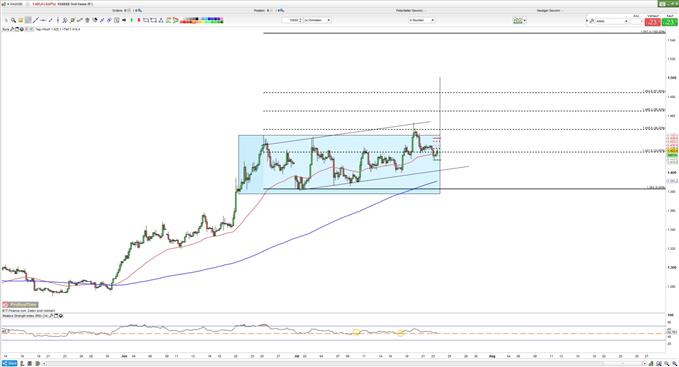Open RSI indicator settings wrench icon

click(x=51, y=316)
